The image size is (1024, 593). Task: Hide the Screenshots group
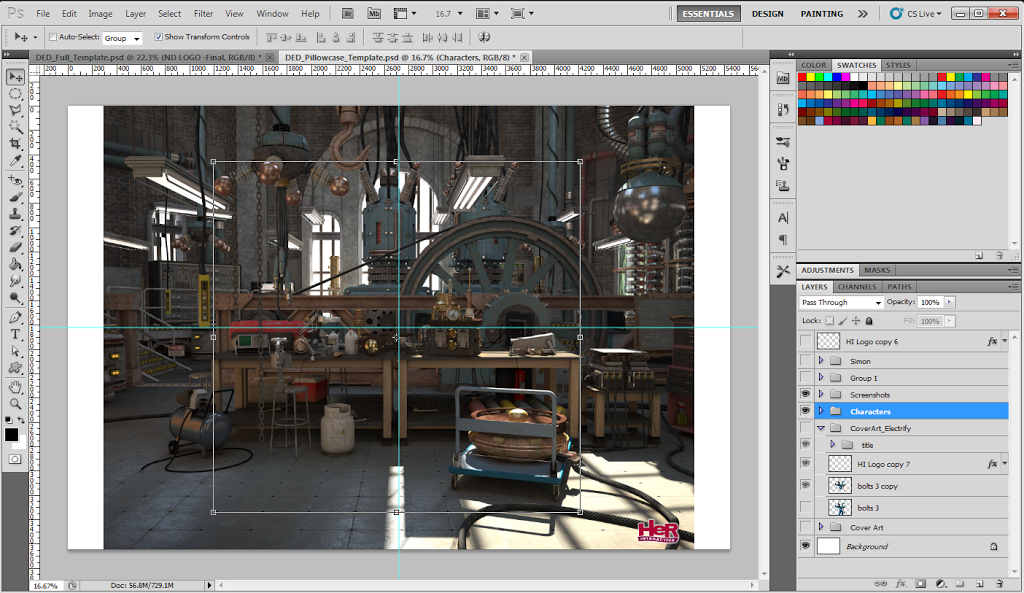pos(805,394)
